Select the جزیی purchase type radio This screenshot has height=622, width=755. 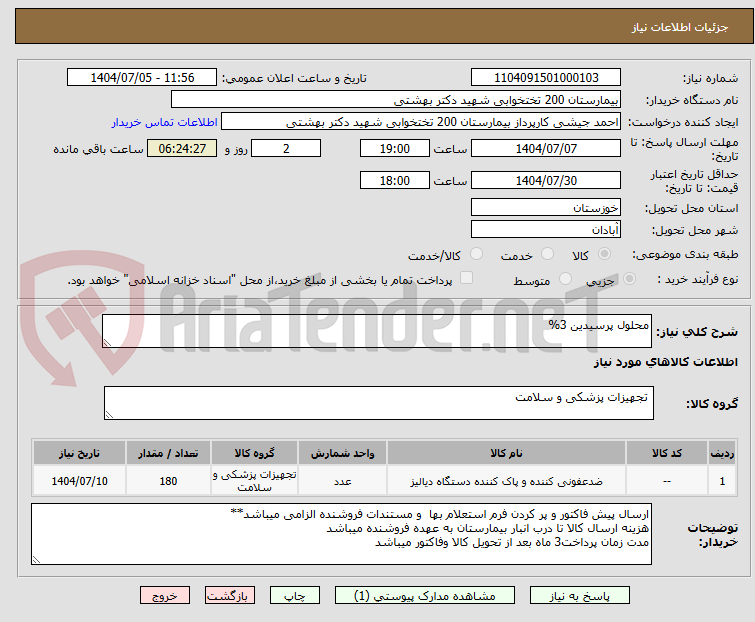pos(629,279)
